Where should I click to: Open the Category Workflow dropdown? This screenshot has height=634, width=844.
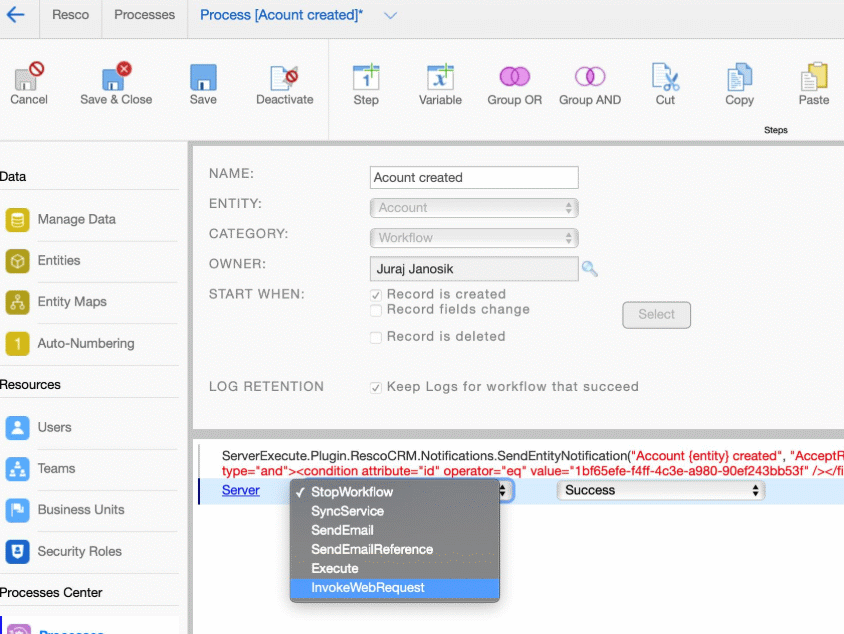pyautogui.click(x=474, y=238)
